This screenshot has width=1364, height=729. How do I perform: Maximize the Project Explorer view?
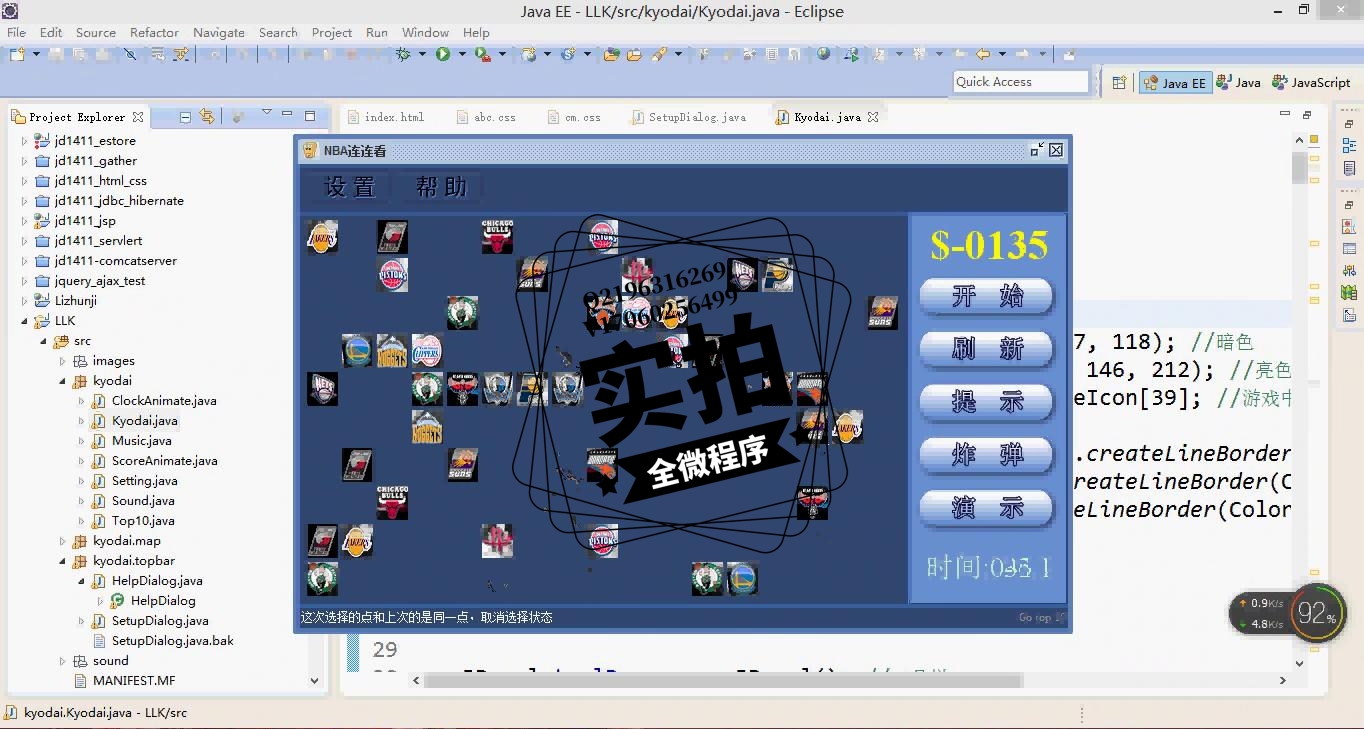coord(310,116)
